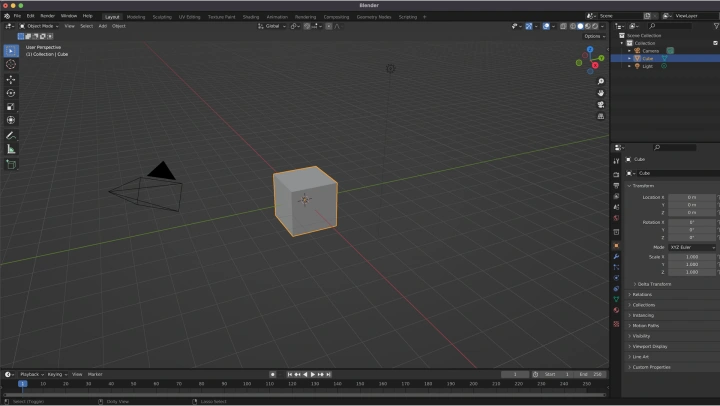This screenshot has height=406, width=720.
Task: Open the Object Mode dropdown
Action: (39, 26)
